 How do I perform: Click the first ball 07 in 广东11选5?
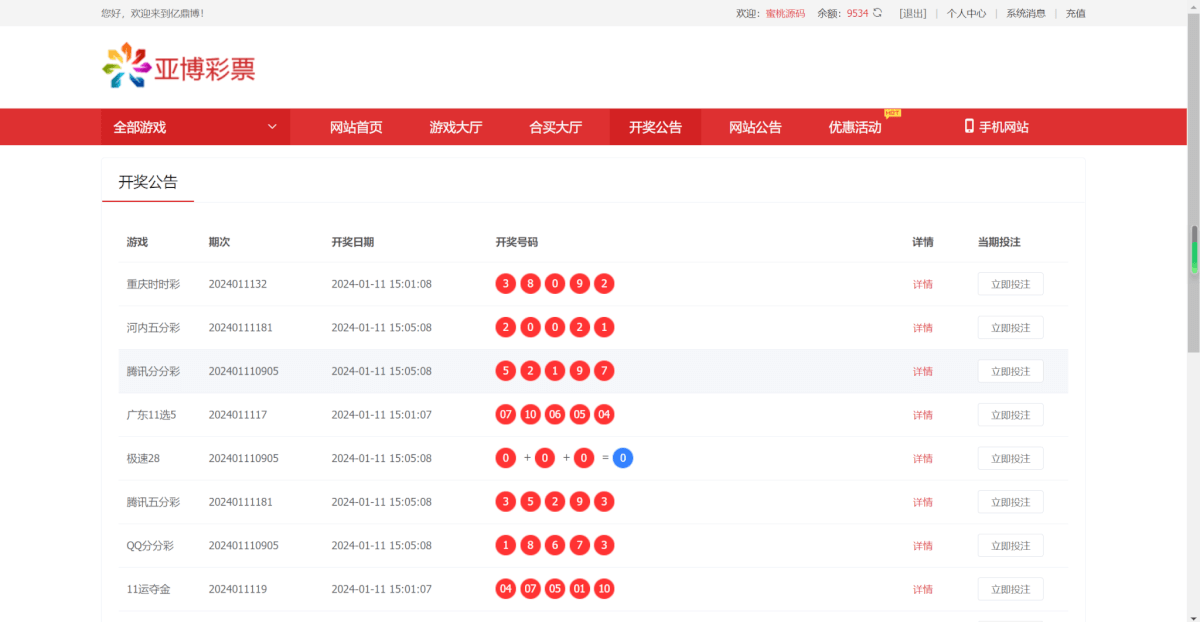[x=506, y=415]
